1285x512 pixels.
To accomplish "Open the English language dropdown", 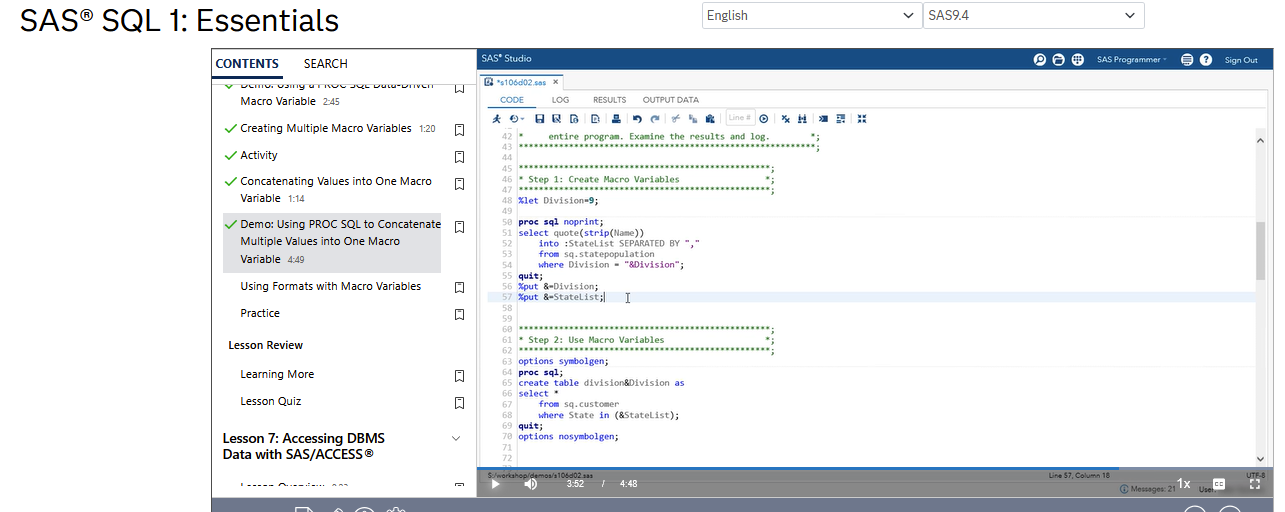I will [811, 15].
